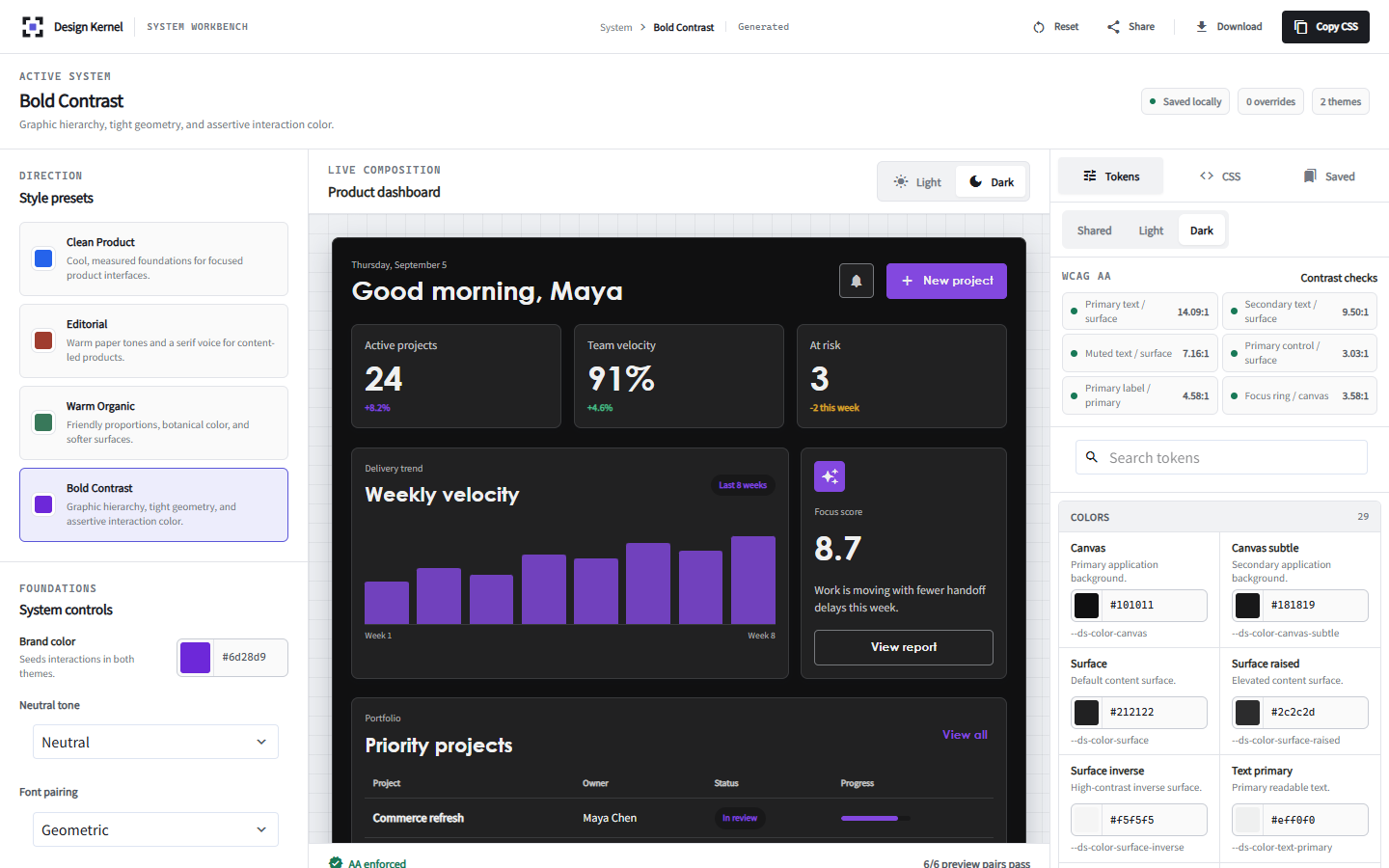1389x868 pixels.
Task: Click the Tokens sliders icon
Action: click(1090, 176)
